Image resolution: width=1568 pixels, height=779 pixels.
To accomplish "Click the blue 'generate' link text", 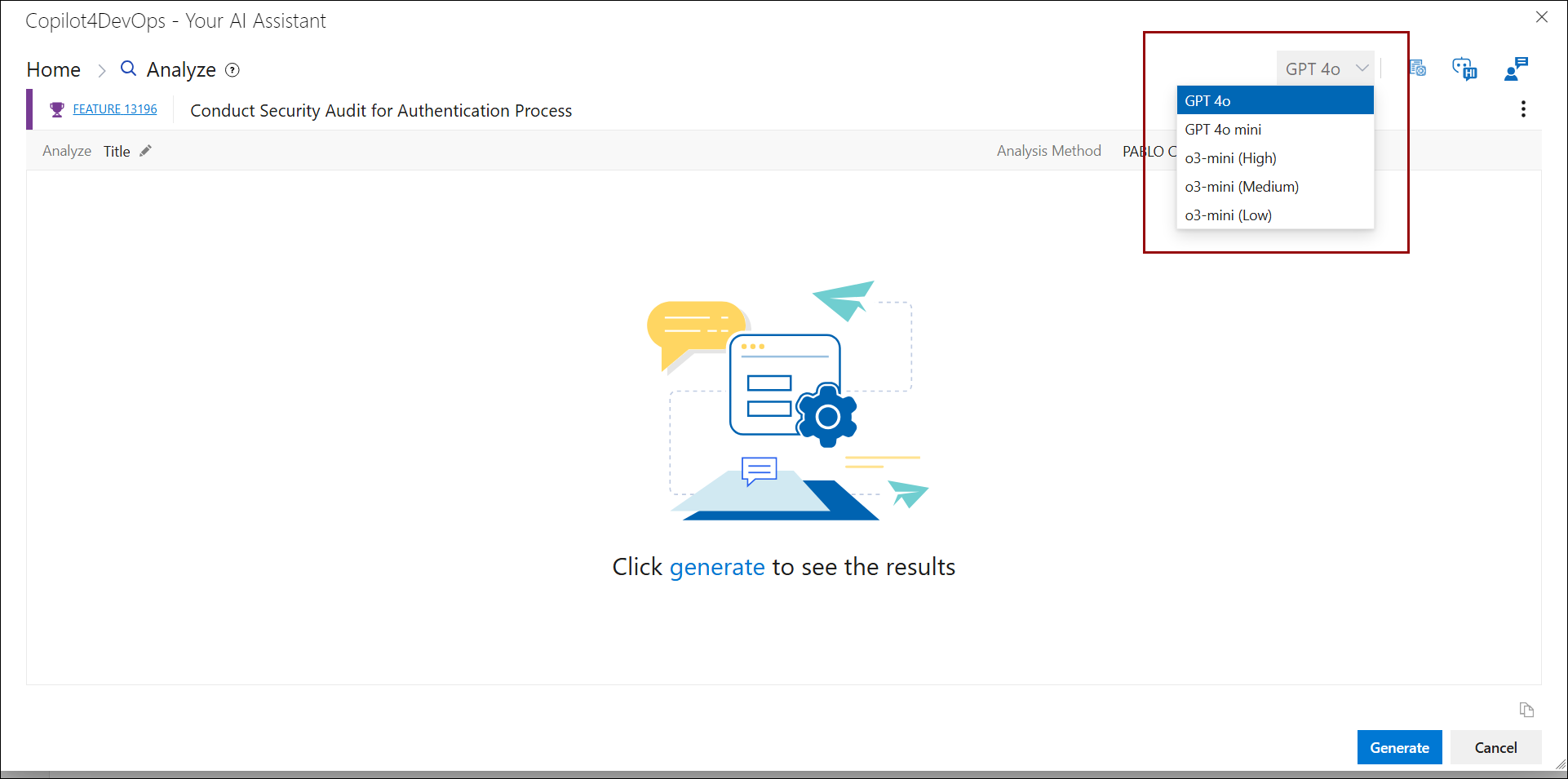I will pos(717,567).
